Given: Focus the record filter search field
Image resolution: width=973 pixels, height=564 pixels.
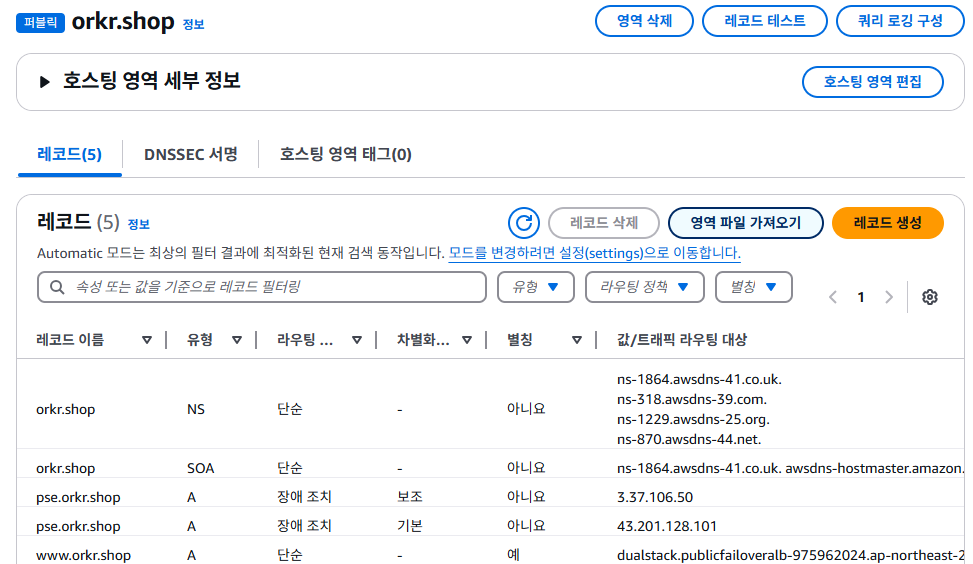Looking at the screenshot, I should point(261,287).
